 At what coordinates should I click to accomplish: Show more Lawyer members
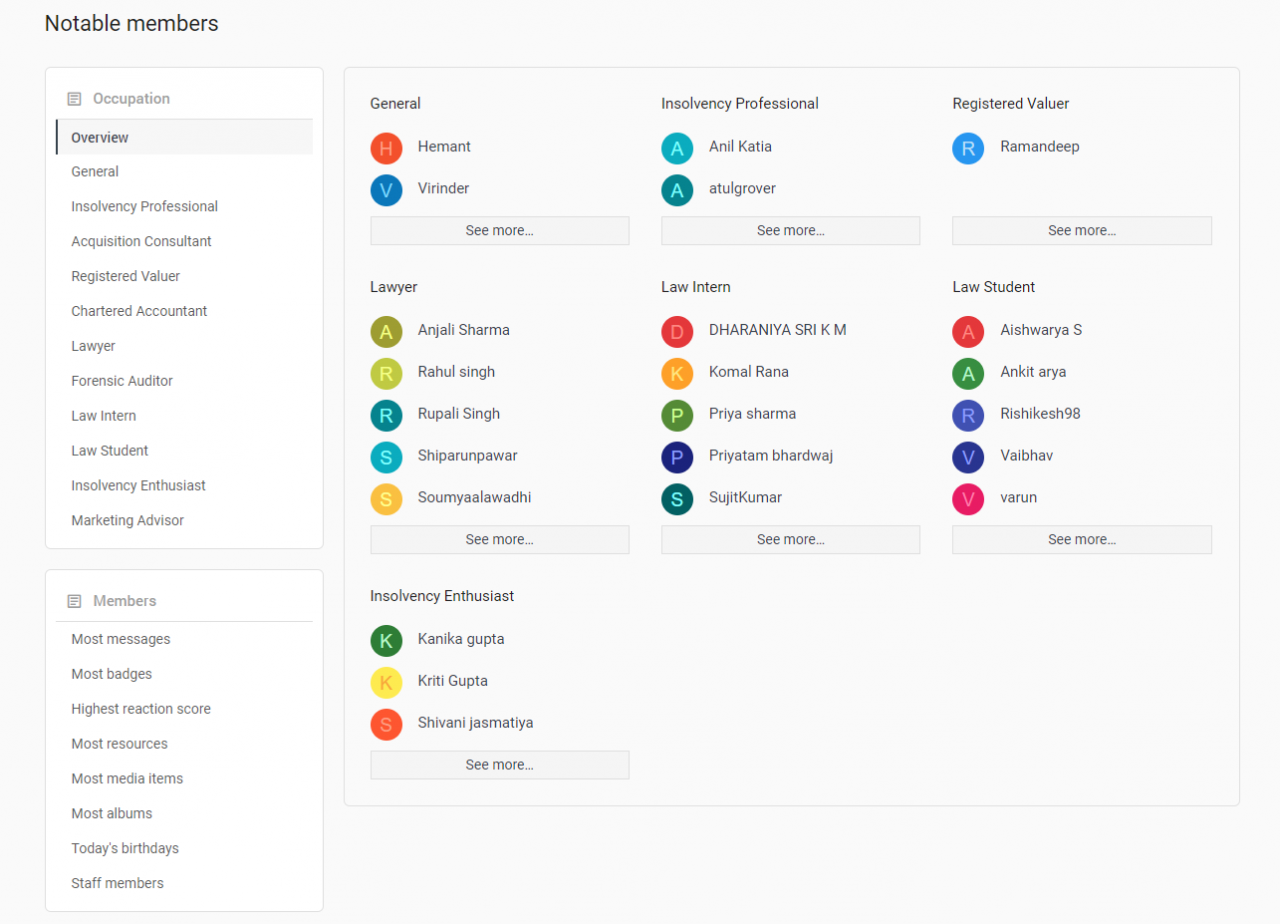[x=499, y=540]
